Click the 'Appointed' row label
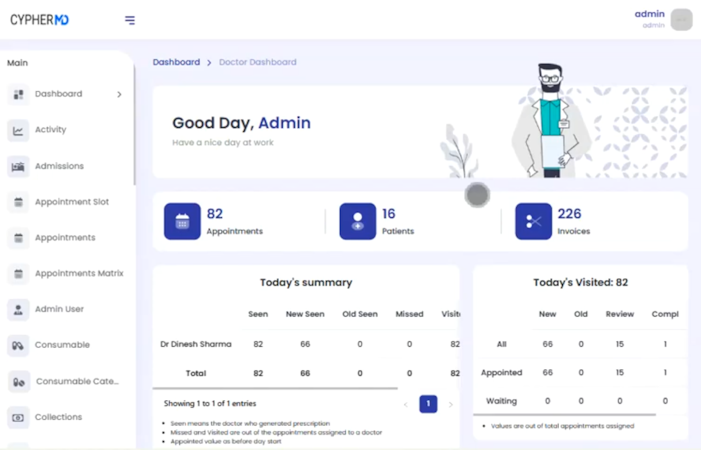This screenshot has width=701, height=450. (502, 373)
